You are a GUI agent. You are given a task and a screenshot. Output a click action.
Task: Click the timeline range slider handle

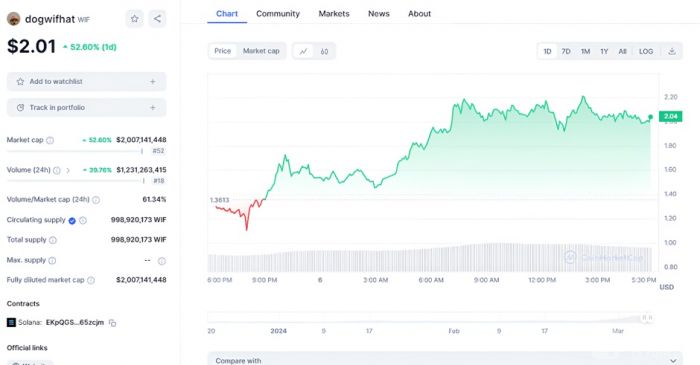point(647,318)
